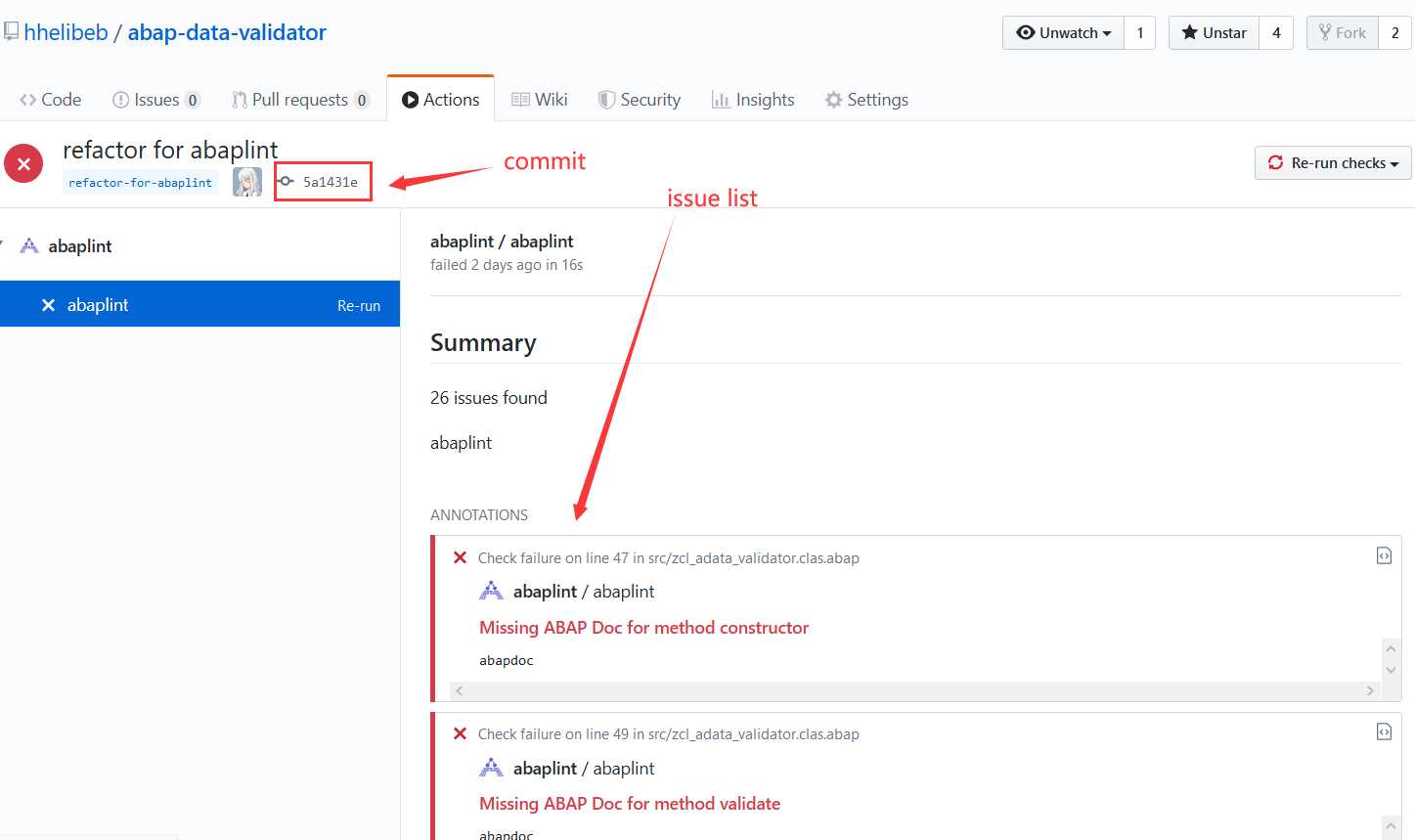Image resolution: width=1415 pixels, height=840 pixels.
Task: Open the Security tab
Action: (640, 99)
